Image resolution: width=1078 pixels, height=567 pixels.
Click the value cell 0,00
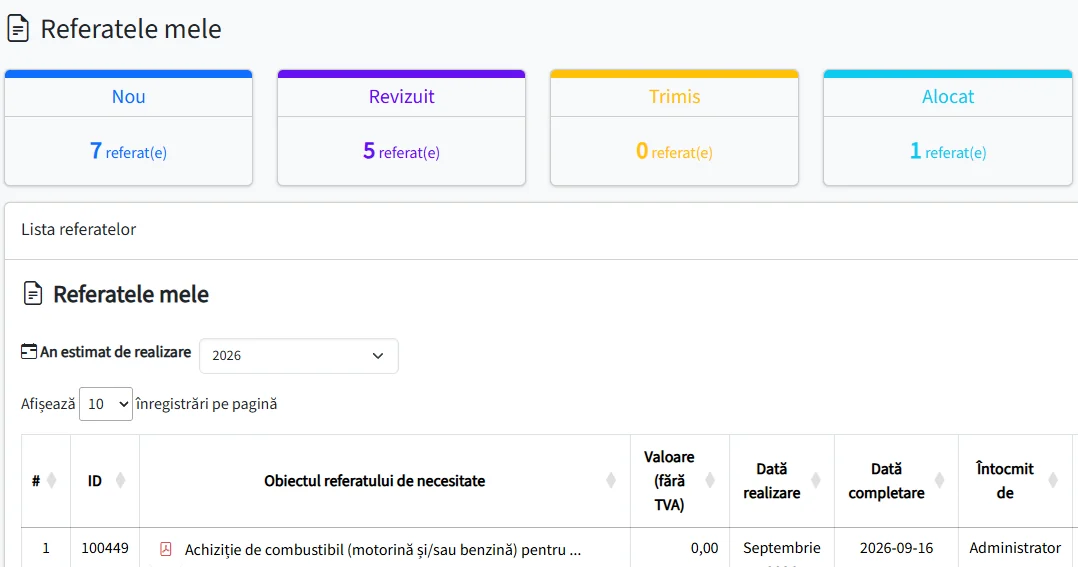(x=705, y=548)
